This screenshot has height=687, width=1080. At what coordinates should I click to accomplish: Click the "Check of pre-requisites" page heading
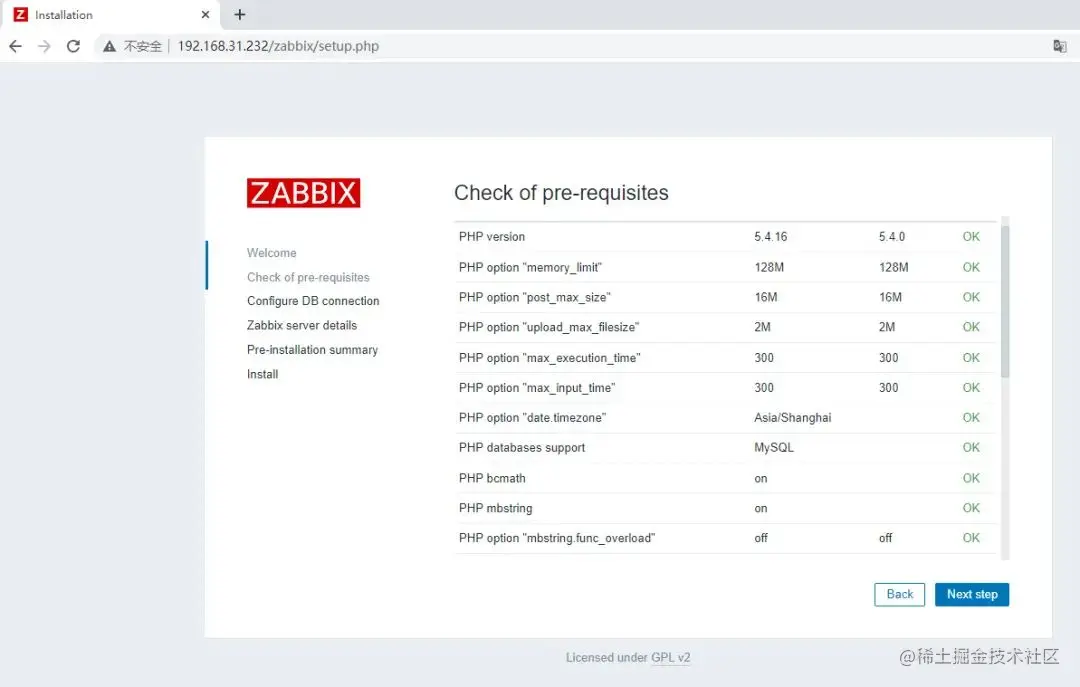click(561, 193)
